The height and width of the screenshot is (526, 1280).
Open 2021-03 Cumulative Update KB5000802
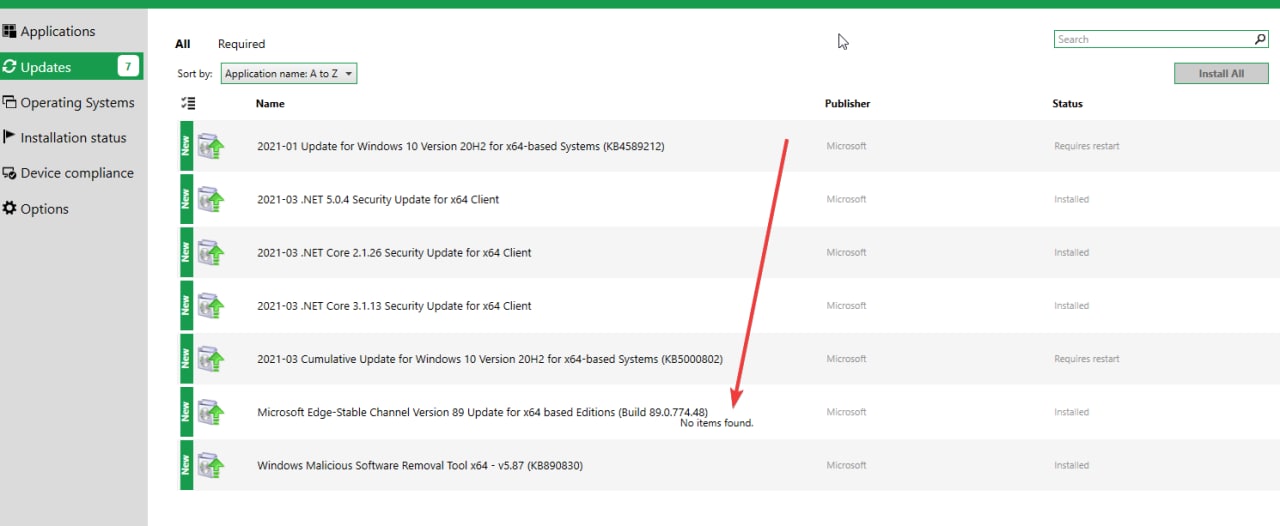click(x=490, y=358)
